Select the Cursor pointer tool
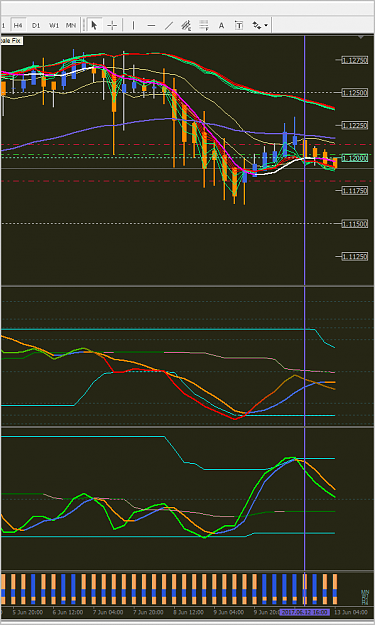 [94, 26]
